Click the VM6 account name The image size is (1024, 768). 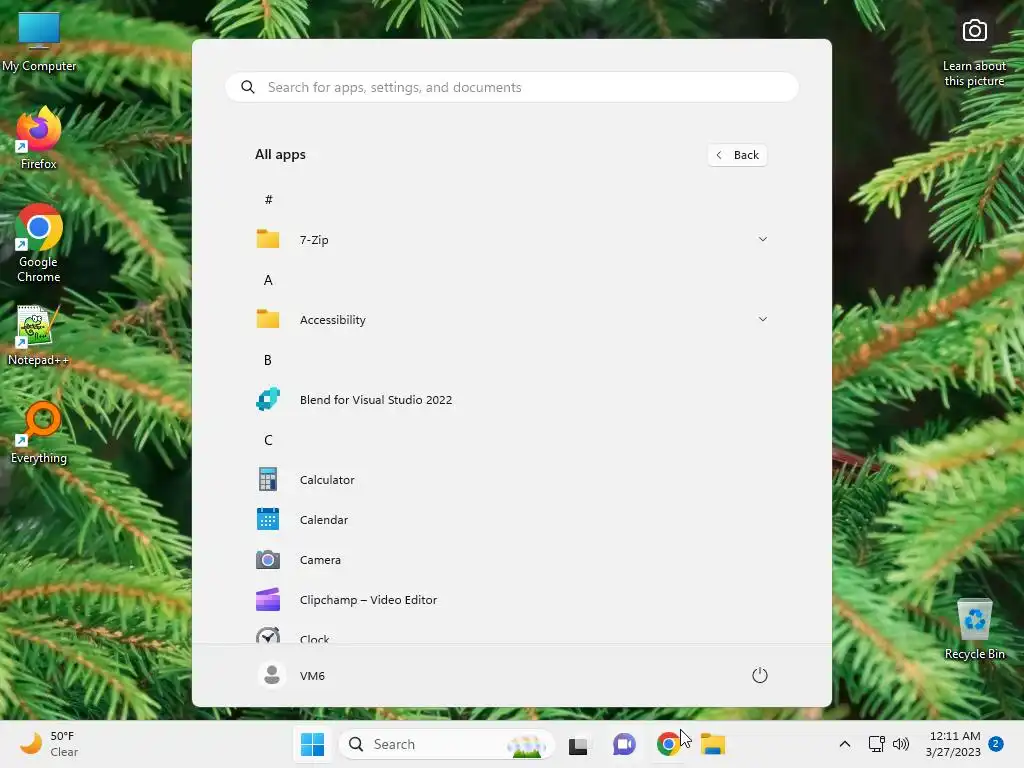click(x=312, y=676)
